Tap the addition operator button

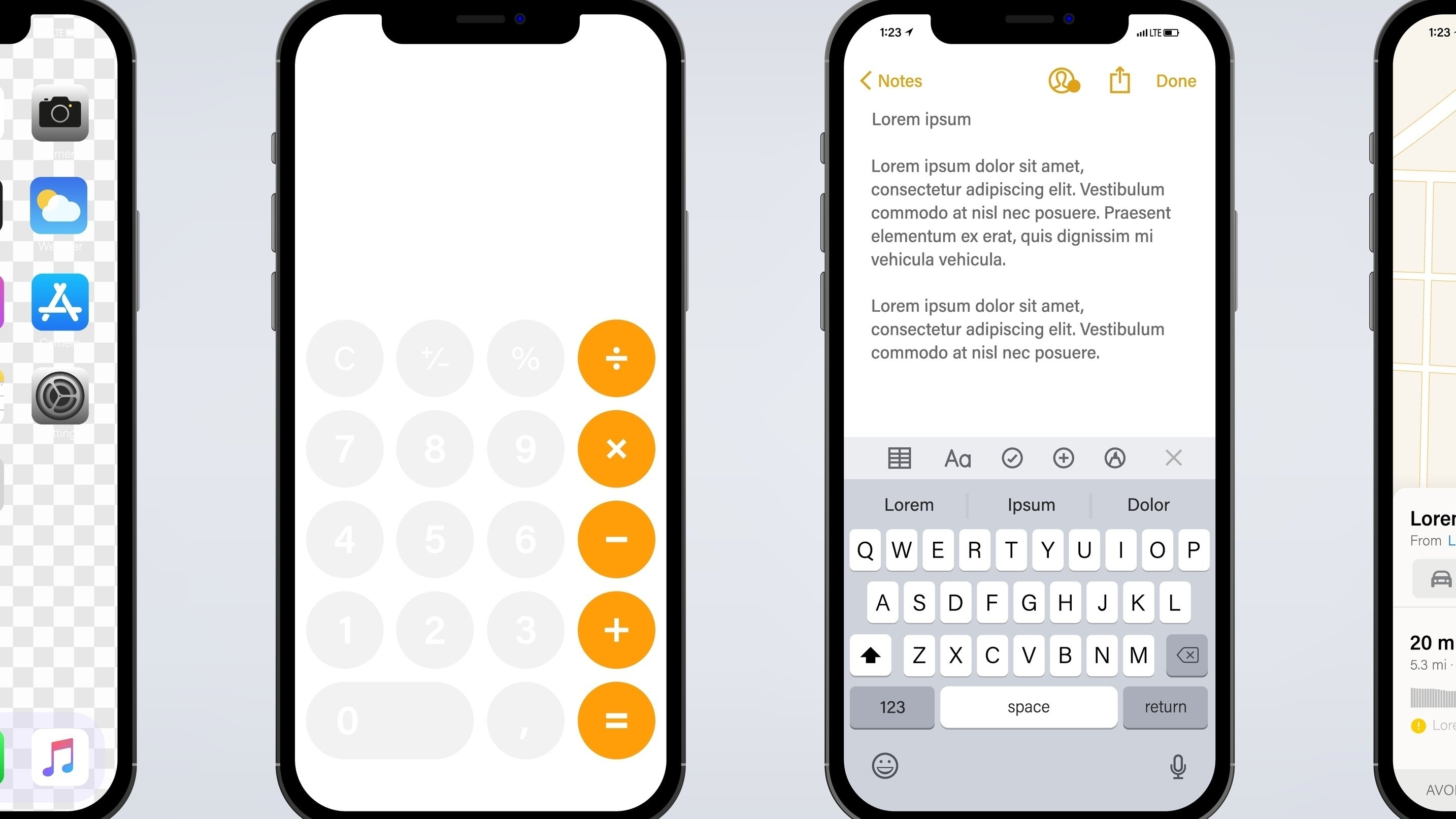coord(616,629)
